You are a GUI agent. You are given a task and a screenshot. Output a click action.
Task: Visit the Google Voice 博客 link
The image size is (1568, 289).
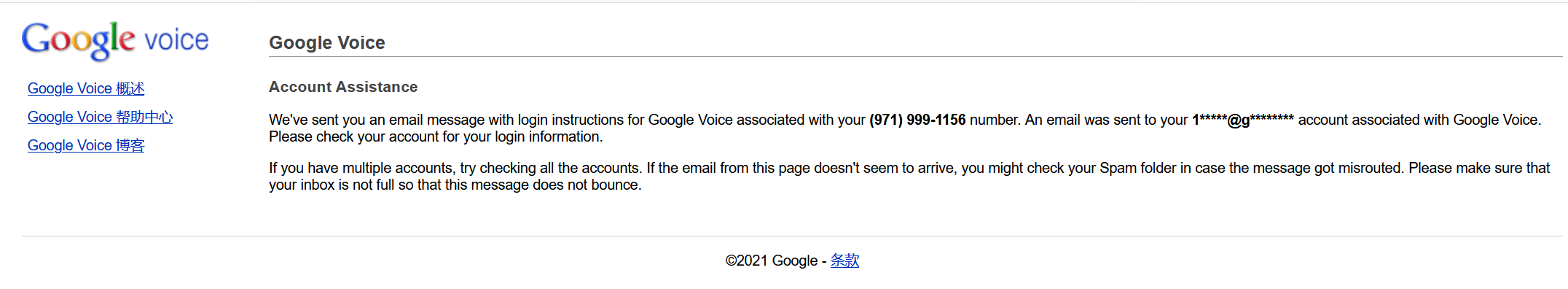[86, 145]
